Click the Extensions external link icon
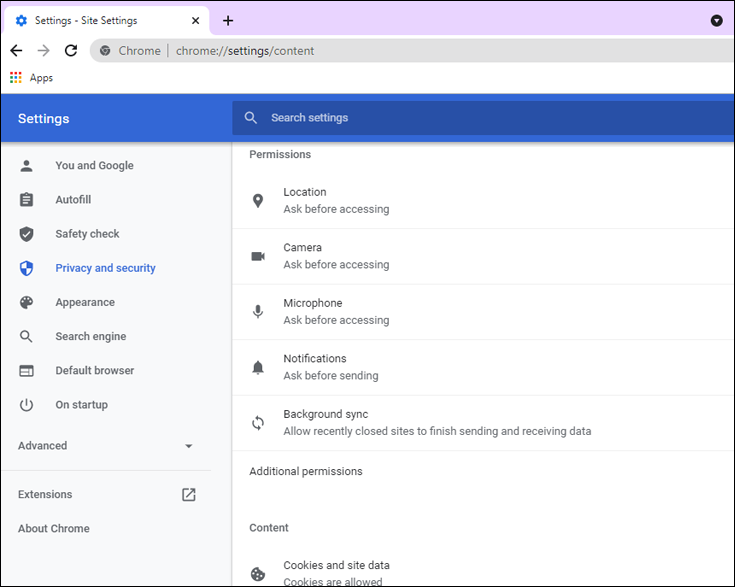 coord(188,495)
